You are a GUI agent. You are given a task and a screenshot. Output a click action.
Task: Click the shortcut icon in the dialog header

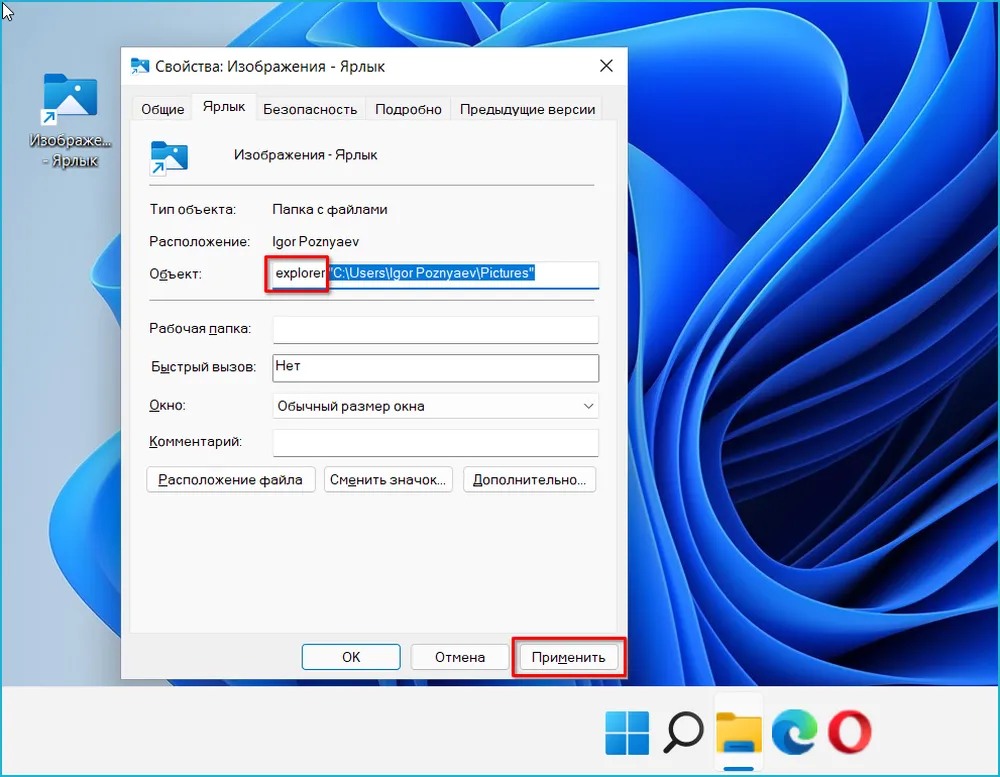coord(169,155)
